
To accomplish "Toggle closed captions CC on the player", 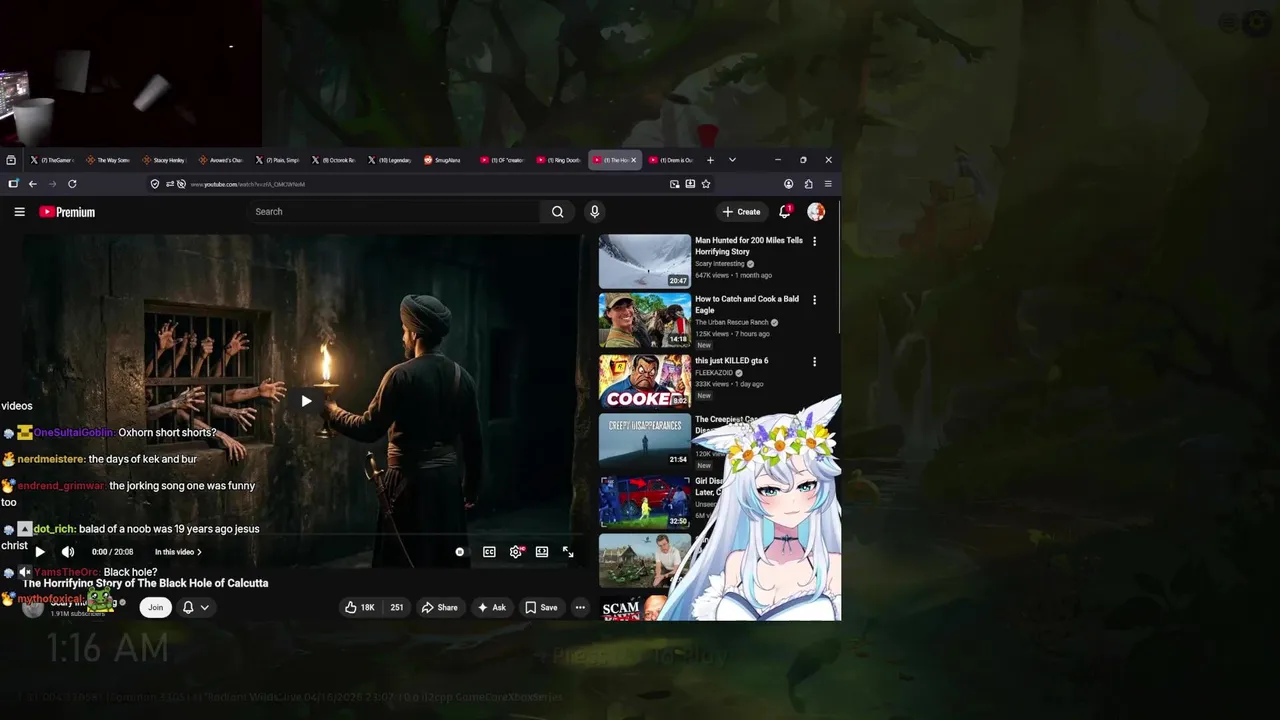I will tap(489, 552).
